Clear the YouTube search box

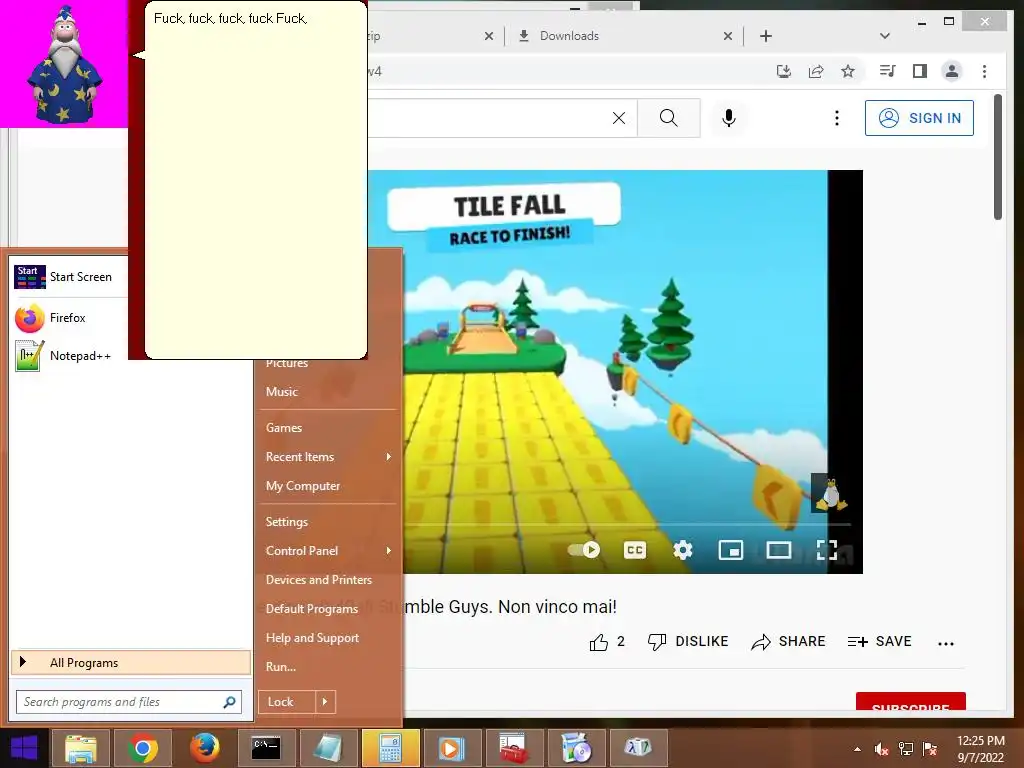(618, 118)
